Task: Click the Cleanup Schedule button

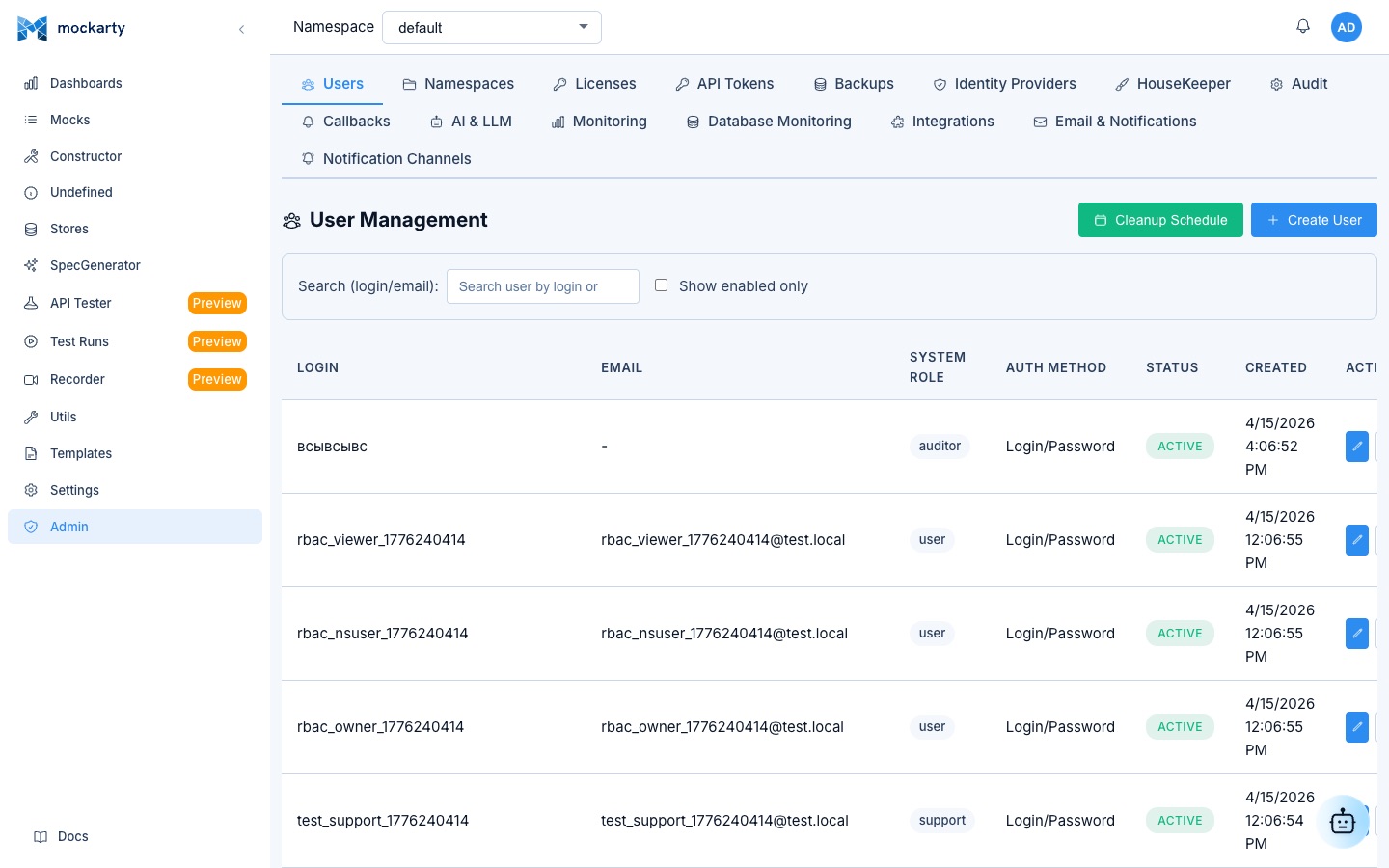Action: (x=1160, y=220)
